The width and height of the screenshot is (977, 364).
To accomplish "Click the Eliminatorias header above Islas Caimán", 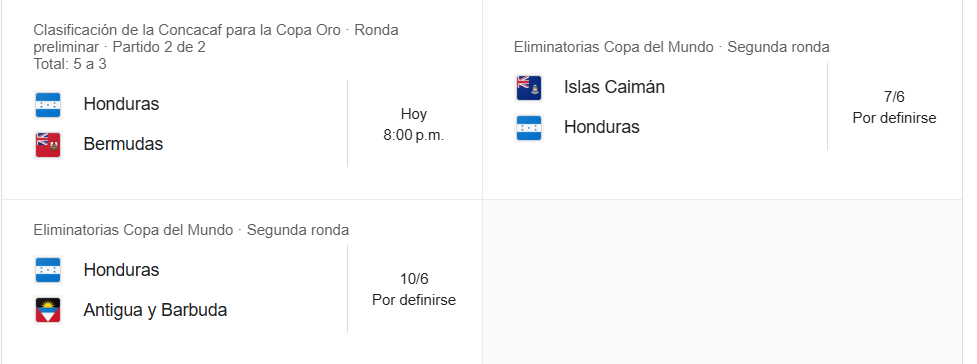I will pos(672,47).
